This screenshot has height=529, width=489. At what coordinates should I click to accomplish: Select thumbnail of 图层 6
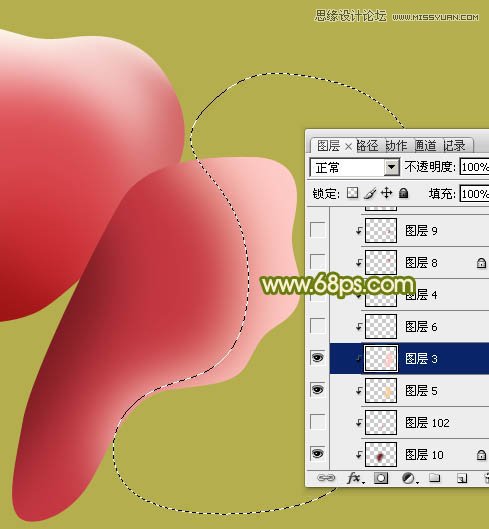(381, 326)
